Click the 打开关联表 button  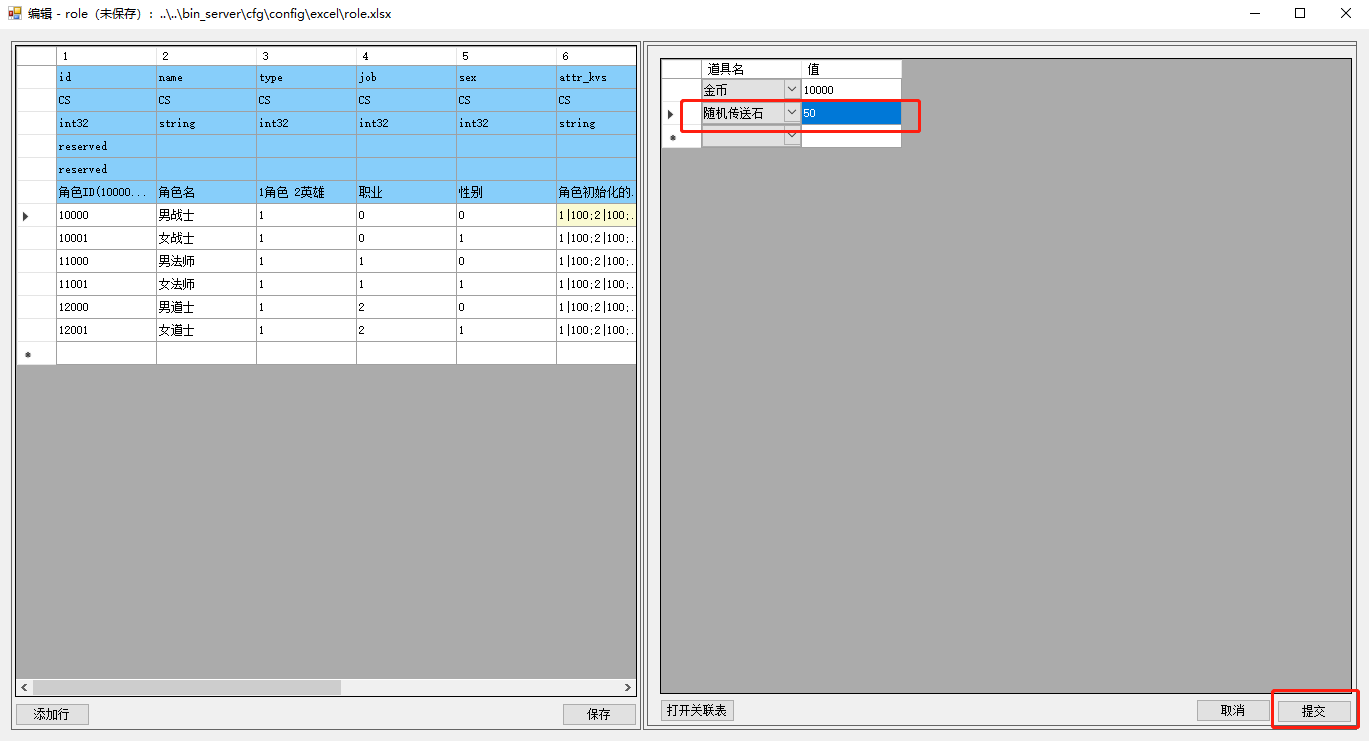[x=698, y=711]
